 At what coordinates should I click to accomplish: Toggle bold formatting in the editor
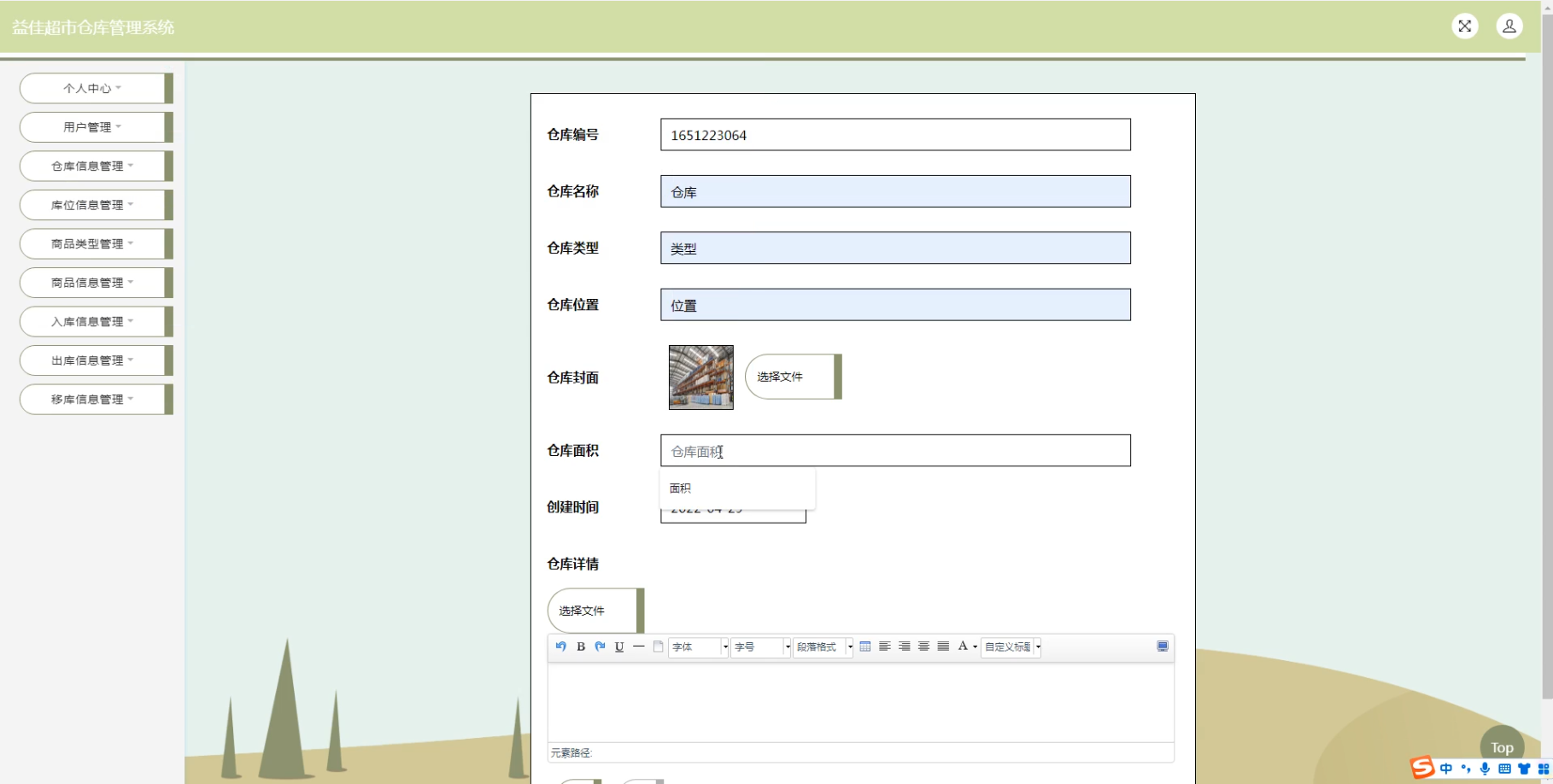point(581,647)
